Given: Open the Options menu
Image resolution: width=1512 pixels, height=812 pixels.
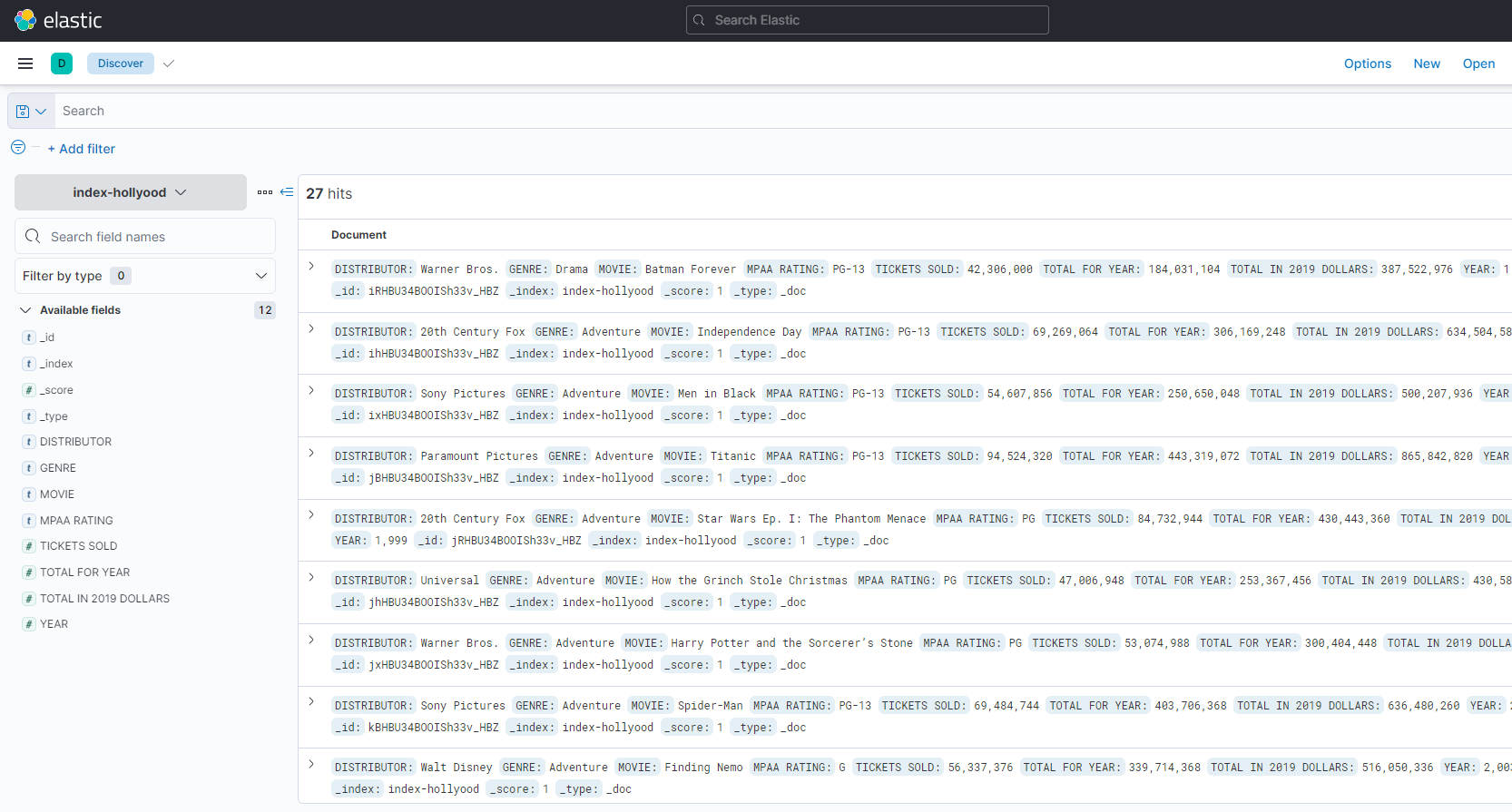Looking at the screenshot, I should click(1367, 64).
